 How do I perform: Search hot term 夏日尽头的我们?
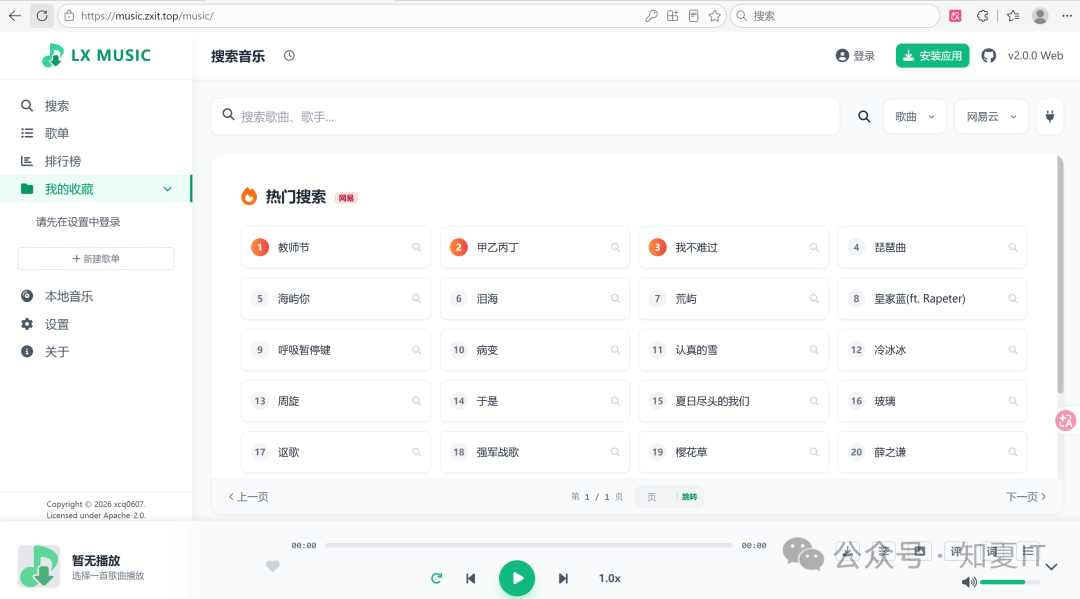(734, 401)
